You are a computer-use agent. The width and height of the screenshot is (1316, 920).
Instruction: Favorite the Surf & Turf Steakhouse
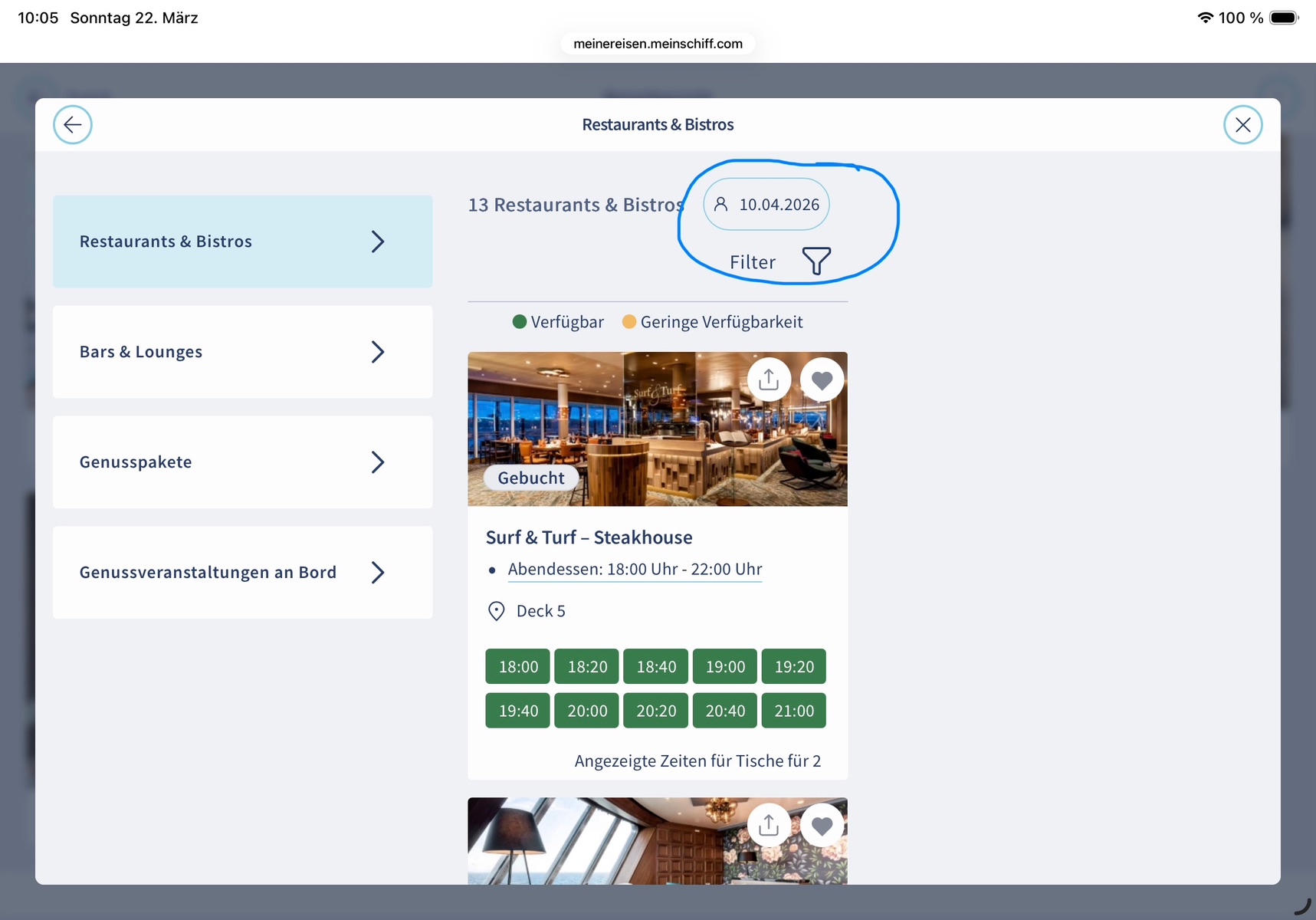click(x=822, y=379)
